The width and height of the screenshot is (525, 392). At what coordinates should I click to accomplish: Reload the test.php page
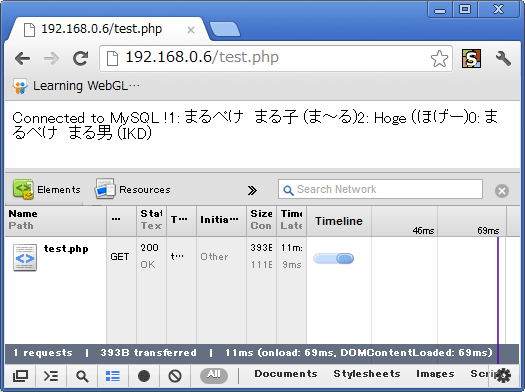point(81,58)
